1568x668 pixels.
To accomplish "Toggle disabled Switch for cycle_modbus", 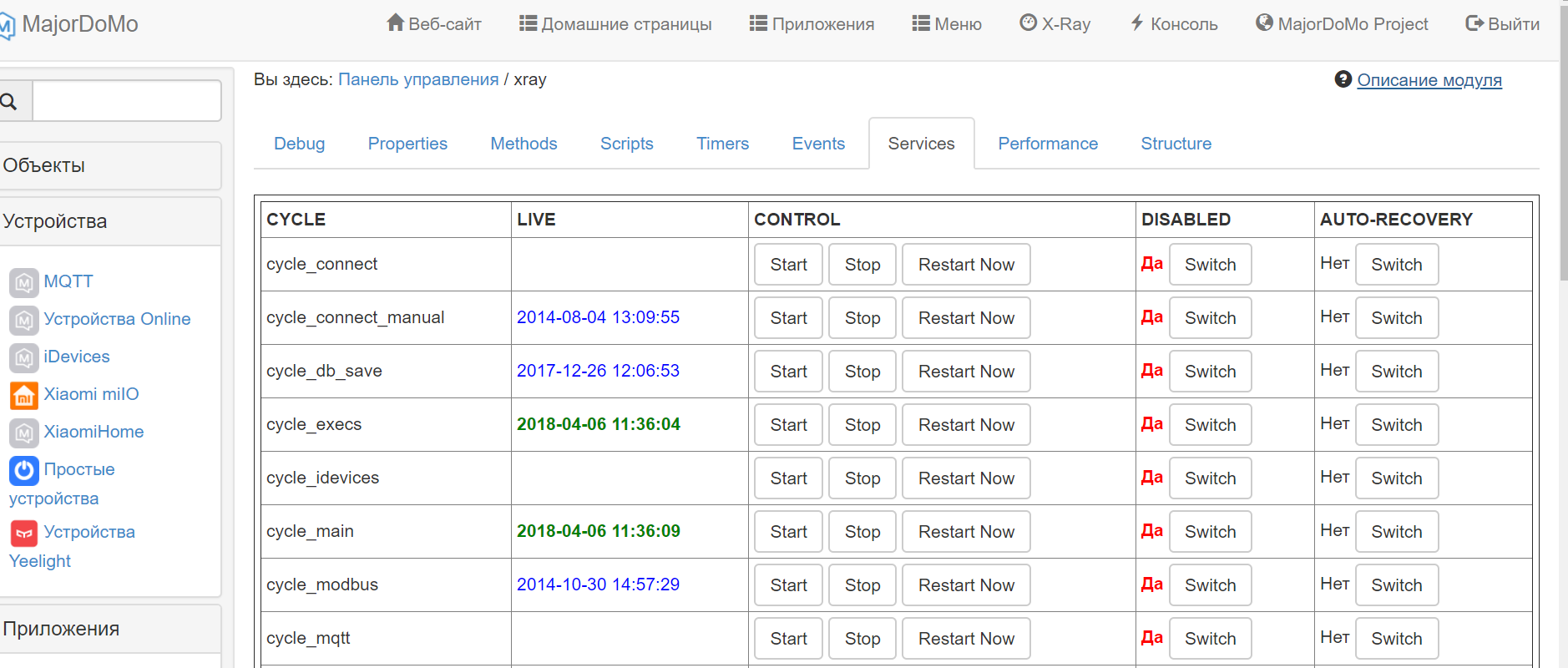I will pyautogui.click(x=1210, y=585).
